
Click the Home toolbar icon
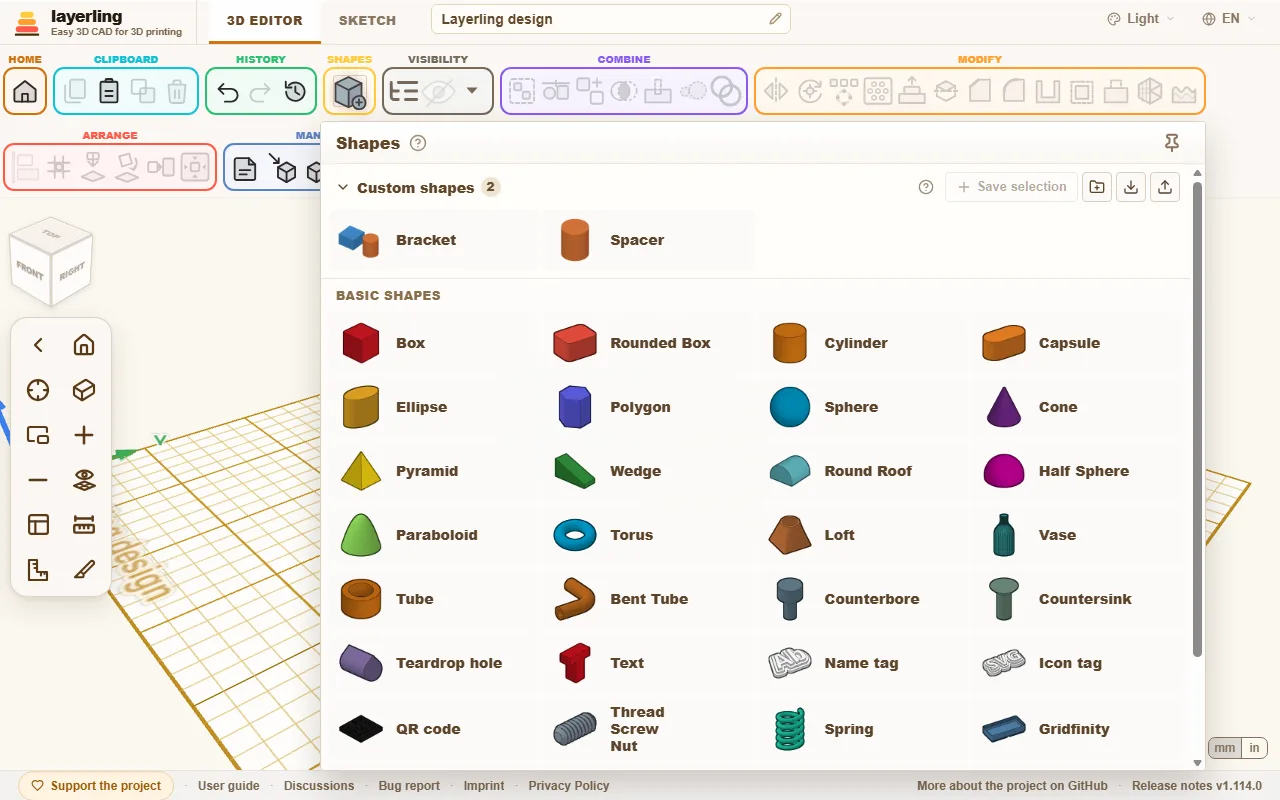pos(25,92)
